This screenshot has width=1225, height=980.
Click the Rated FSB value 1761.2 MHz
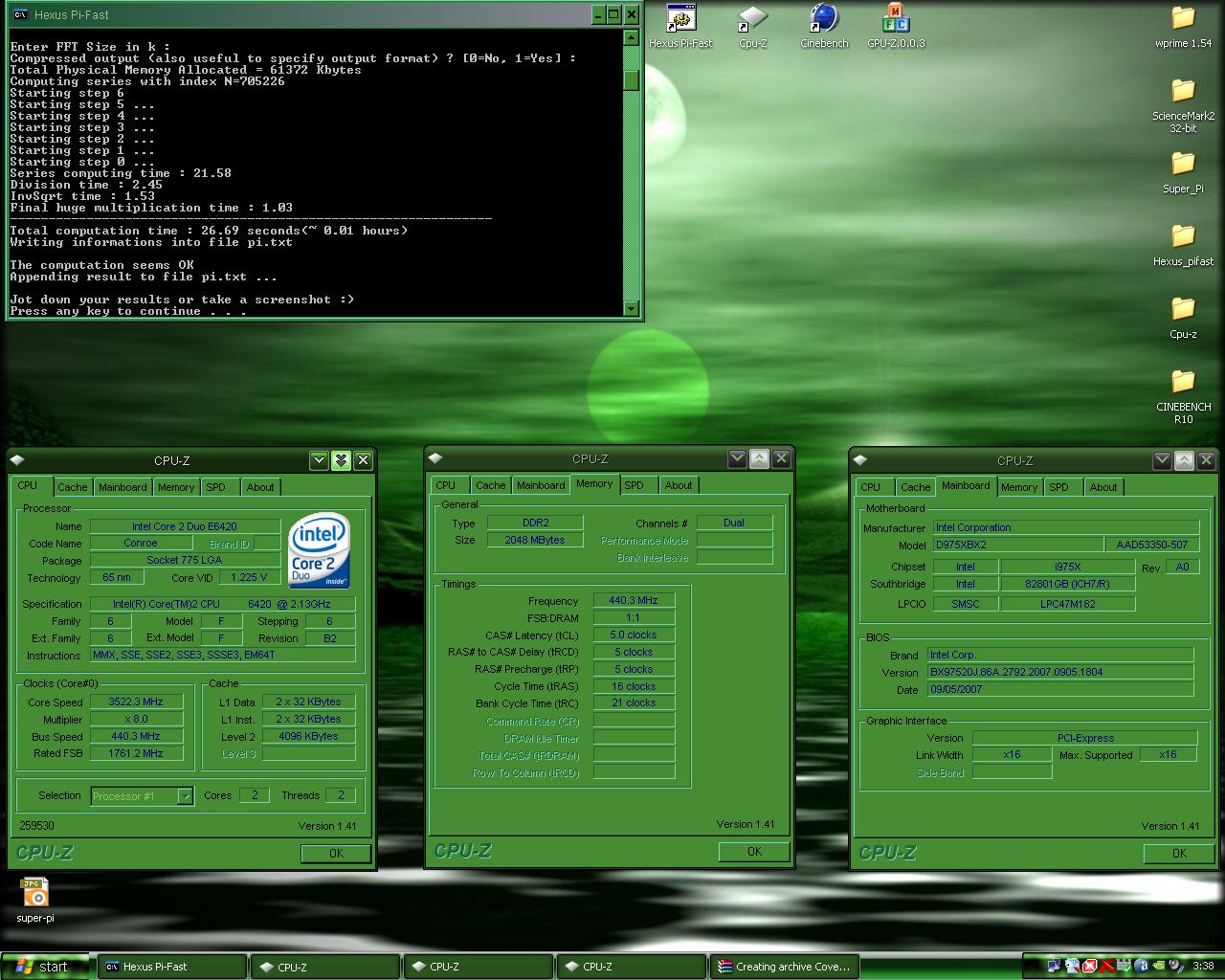click(136, 753)
